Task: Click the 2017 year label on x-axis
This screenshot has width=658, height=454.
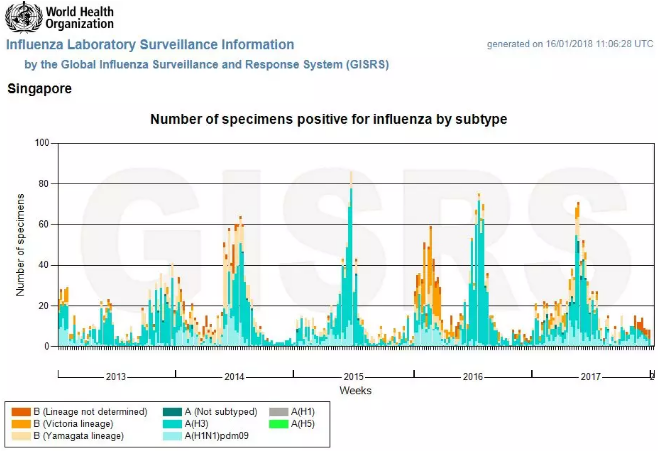Action: (590, 377)
